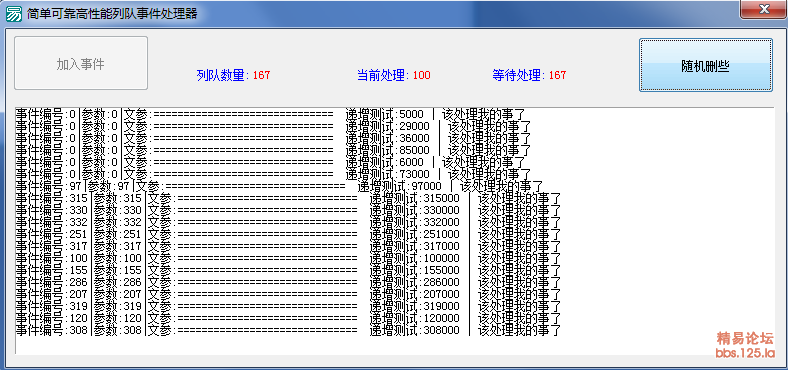
Task: Close the window with the X button
Action: (763, 9)
